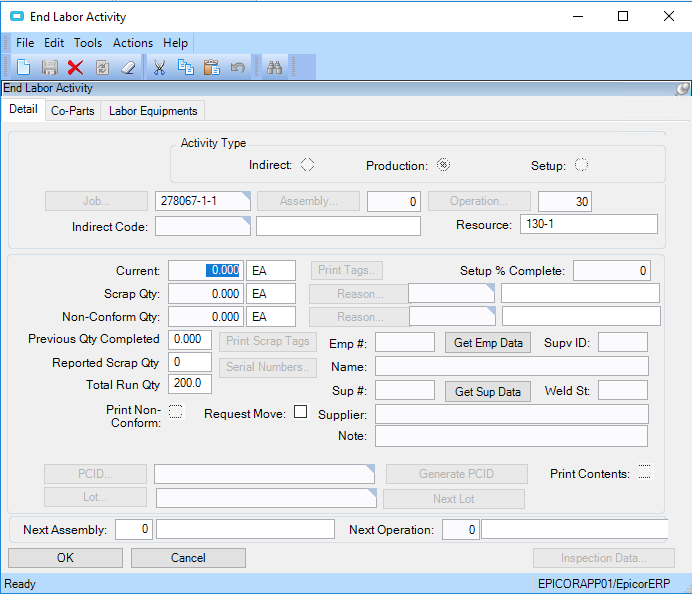This screenshot has width=692, height=594.
Task: Switch to the Labor Equipments tab
Action: 153,111
